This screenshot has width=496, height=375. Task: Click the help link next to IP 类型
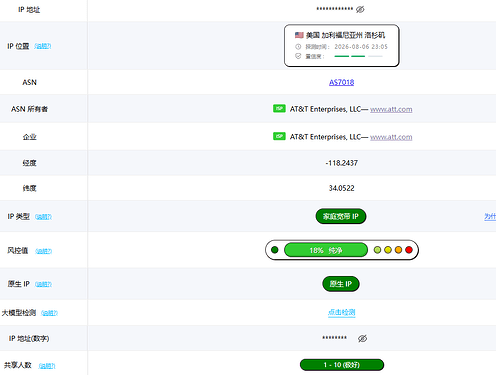point(43,217)
